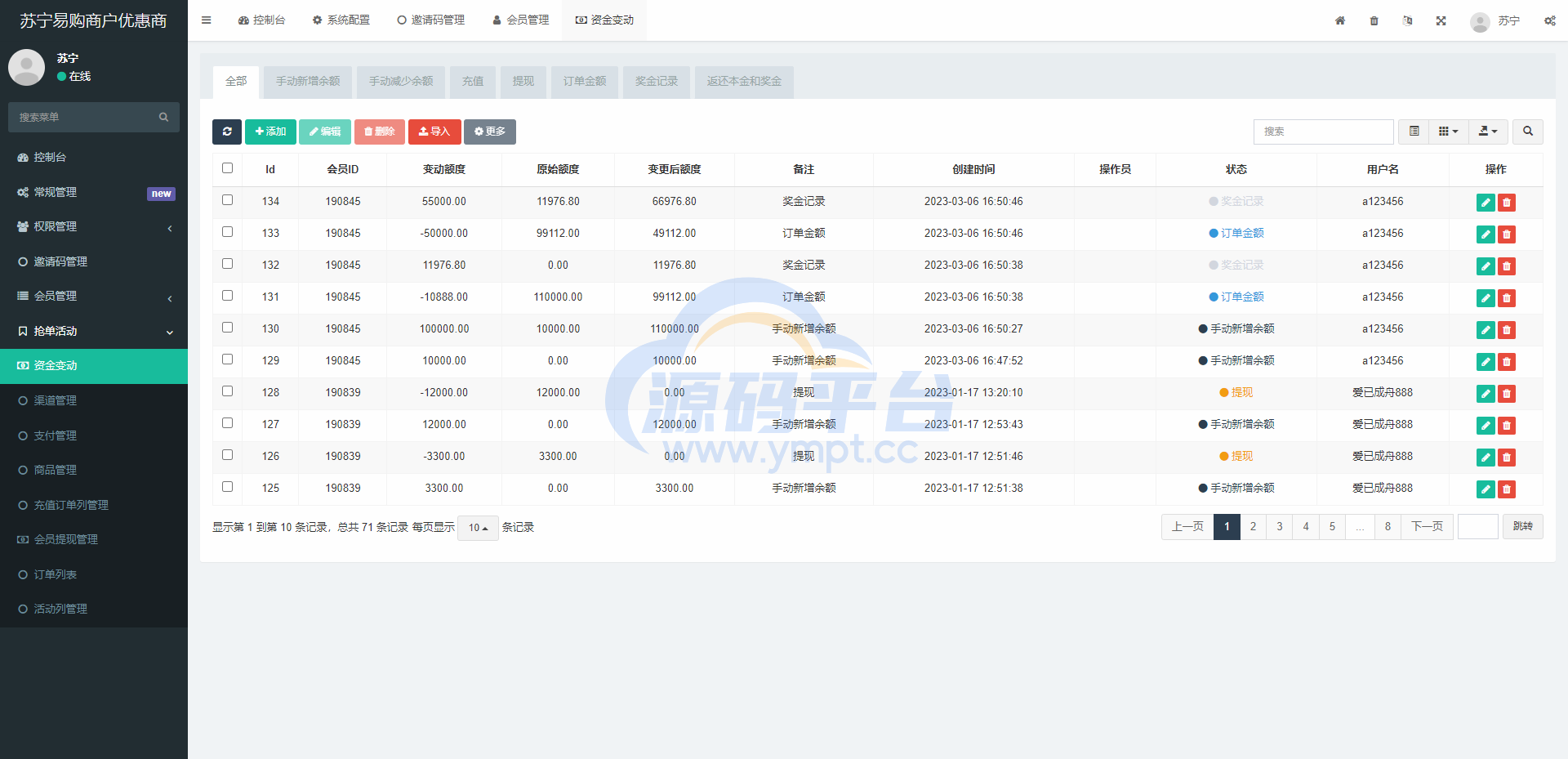Open 订单列表 in the sidebar

tap(94, 575)
